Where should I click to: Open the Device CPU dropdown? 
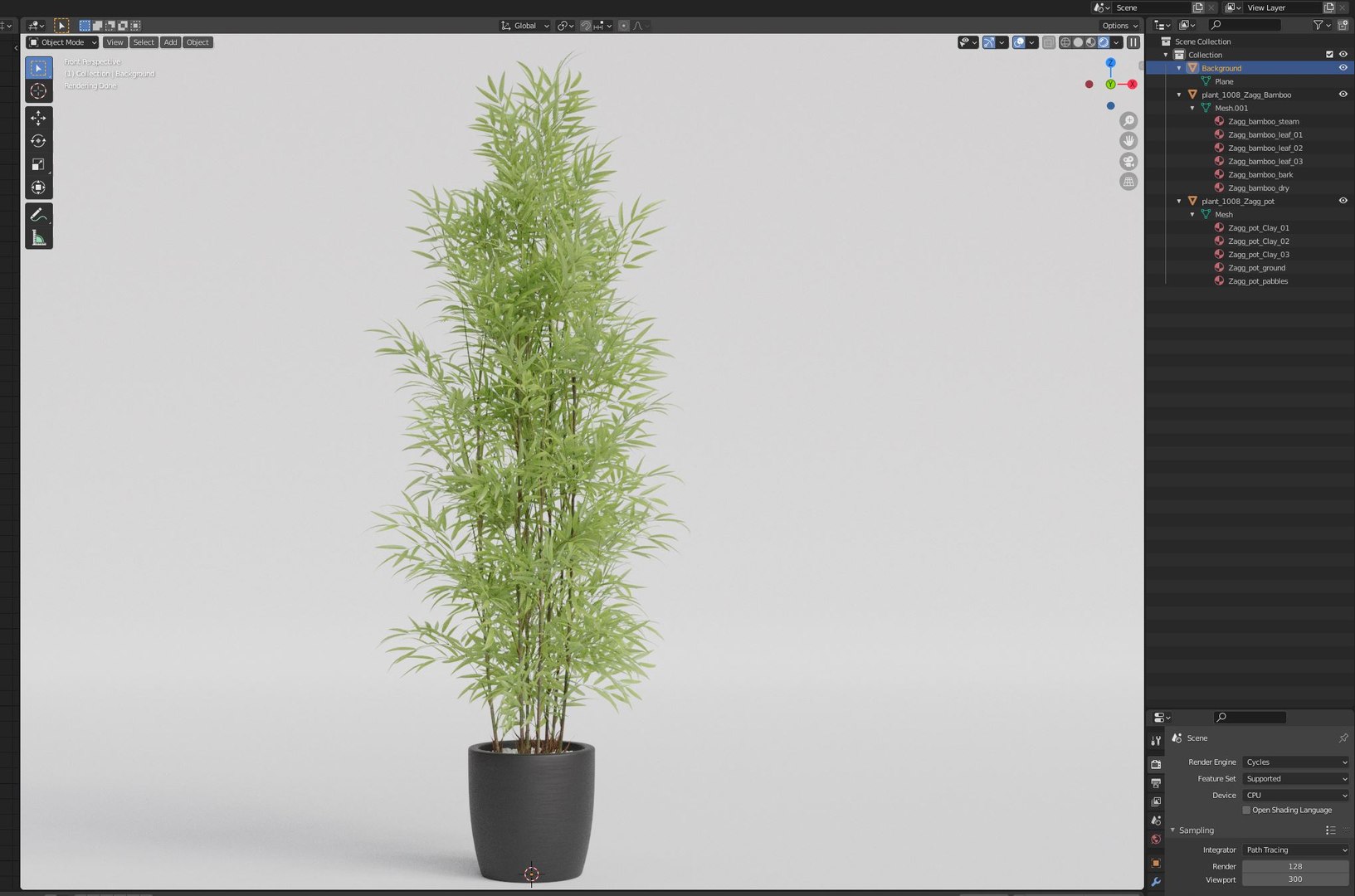tap(1296, 795)
